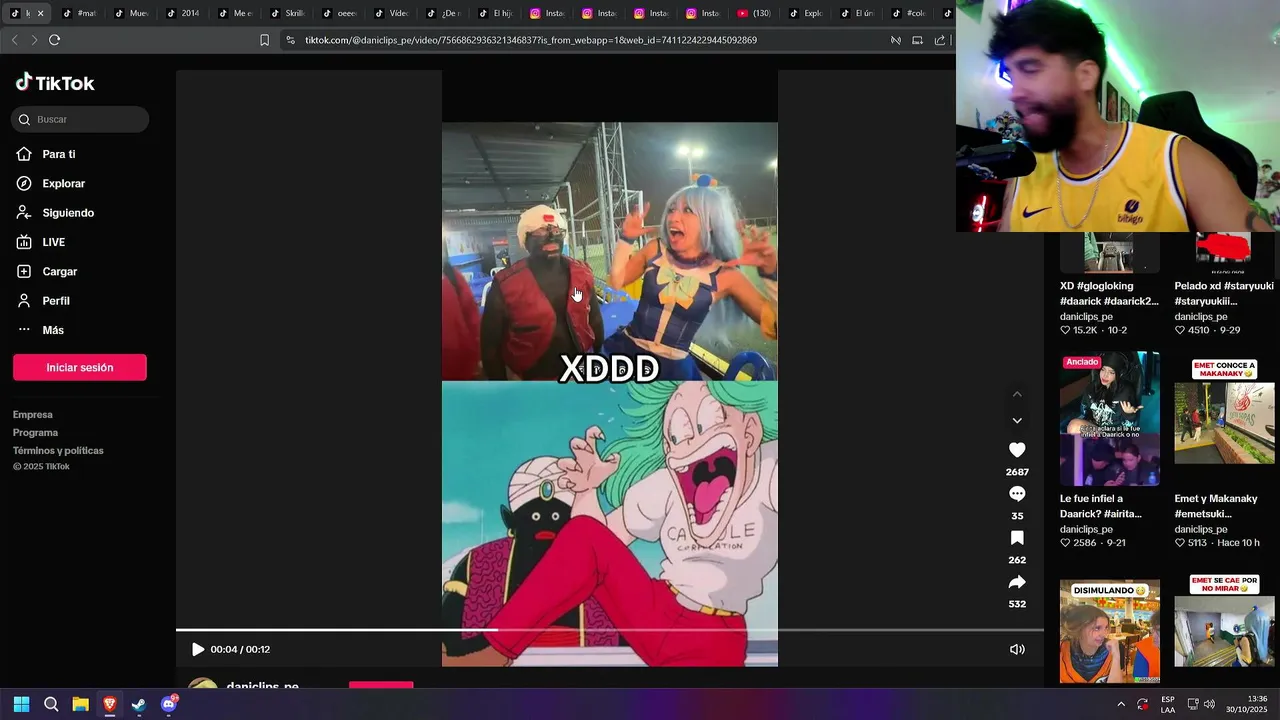Switch to the El hijo tab
Viewport: 1280px width, 720px height.
[496, 13]
